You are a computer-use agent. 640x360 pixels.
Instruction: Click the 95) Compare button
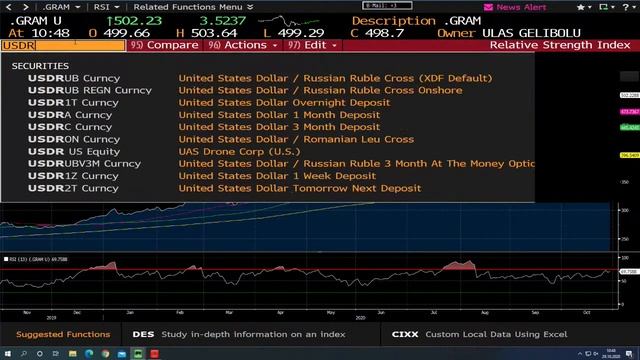(x=165, y=45)
